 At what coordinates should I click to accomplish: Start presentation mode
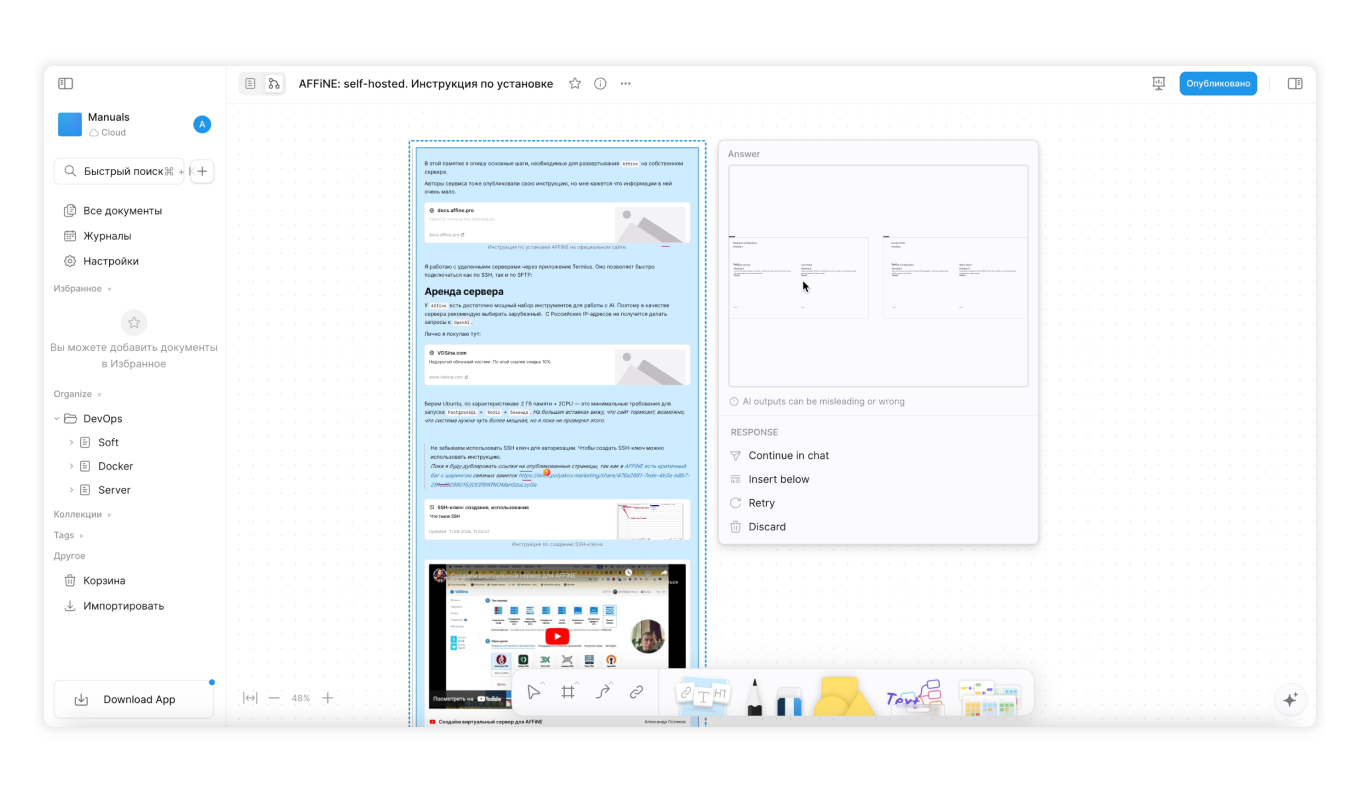pyautogui.click(x=1159, y=84)
